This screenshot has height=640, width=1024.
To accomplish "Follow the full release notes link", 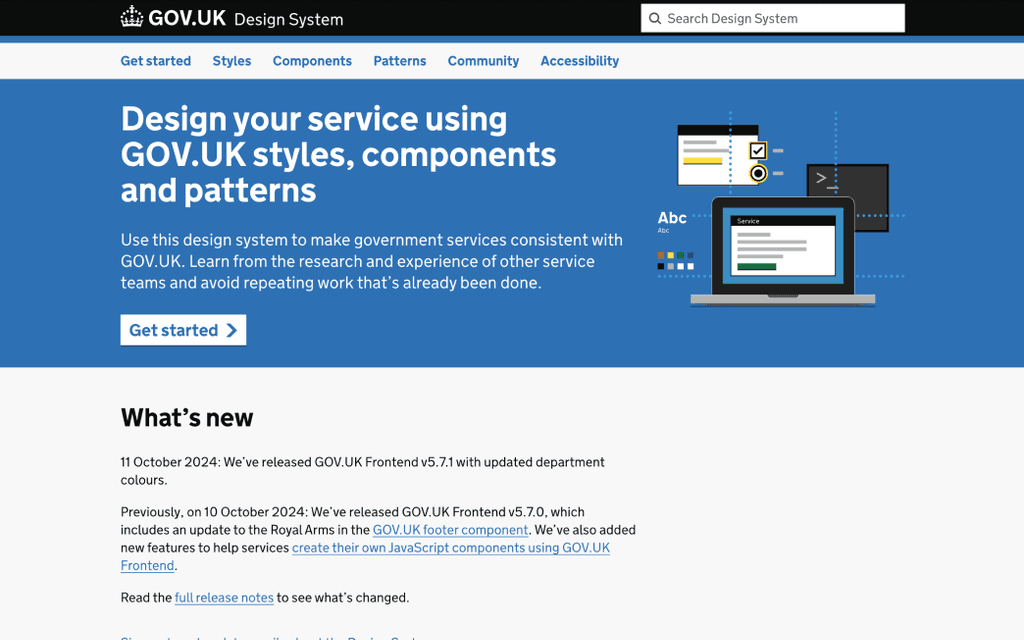I will (224, 597).
